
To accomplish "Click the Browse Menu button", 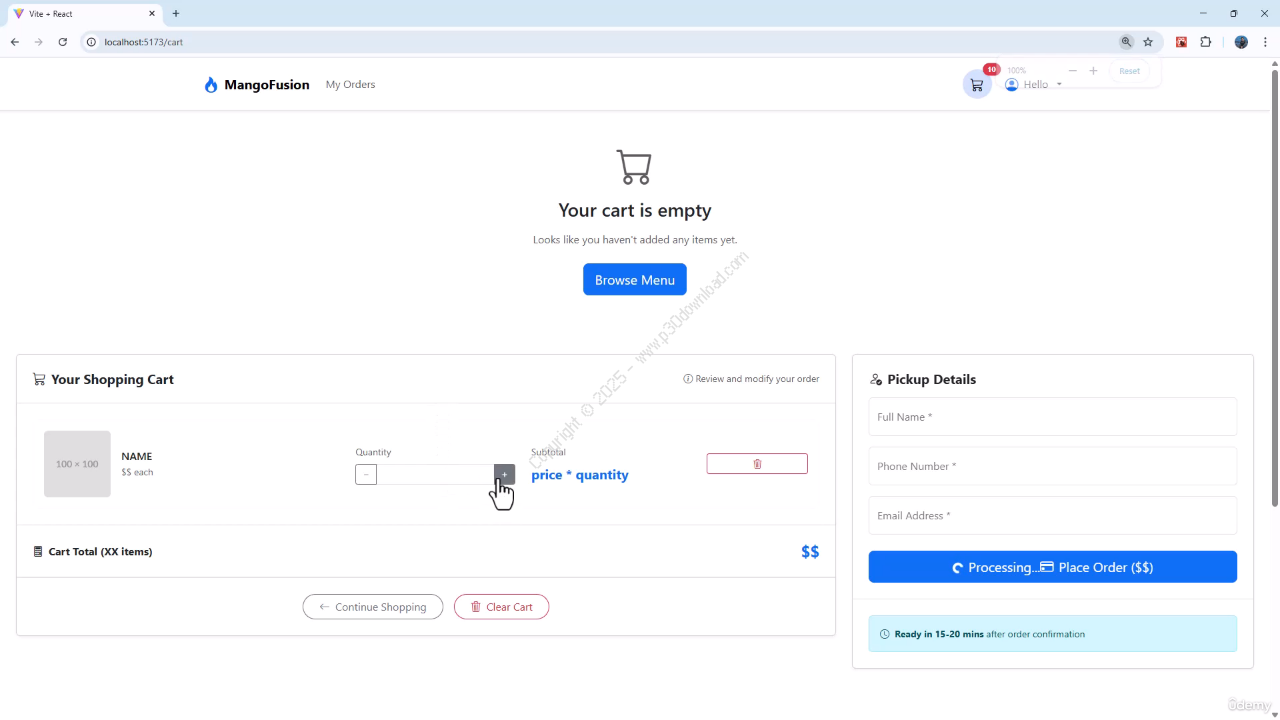I will click(x=634, y=280).
